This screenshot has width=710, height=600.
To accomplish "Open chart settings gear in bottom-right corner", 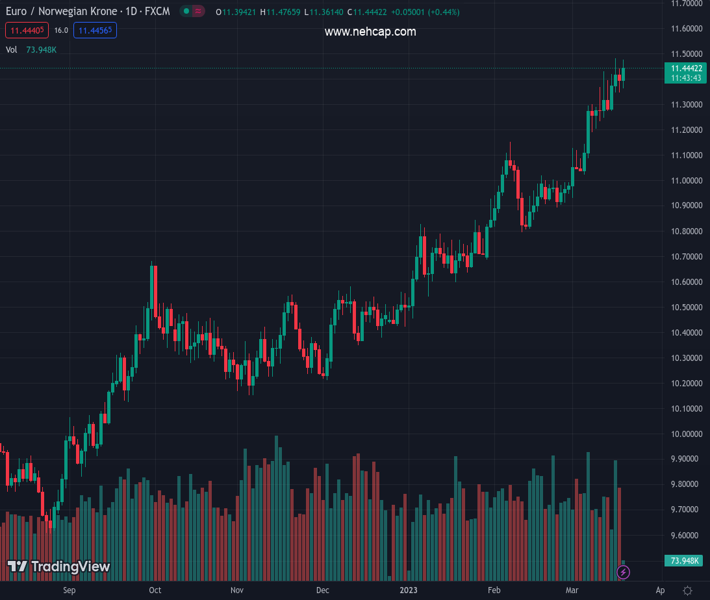I will click(x=688, y=590).
